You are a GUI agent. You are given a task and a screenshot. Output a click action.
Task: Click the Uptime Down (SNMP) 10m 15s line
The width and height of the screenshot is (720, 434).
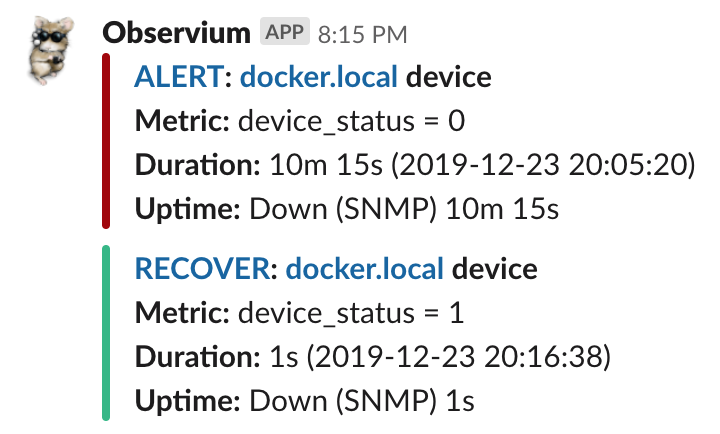347,209
